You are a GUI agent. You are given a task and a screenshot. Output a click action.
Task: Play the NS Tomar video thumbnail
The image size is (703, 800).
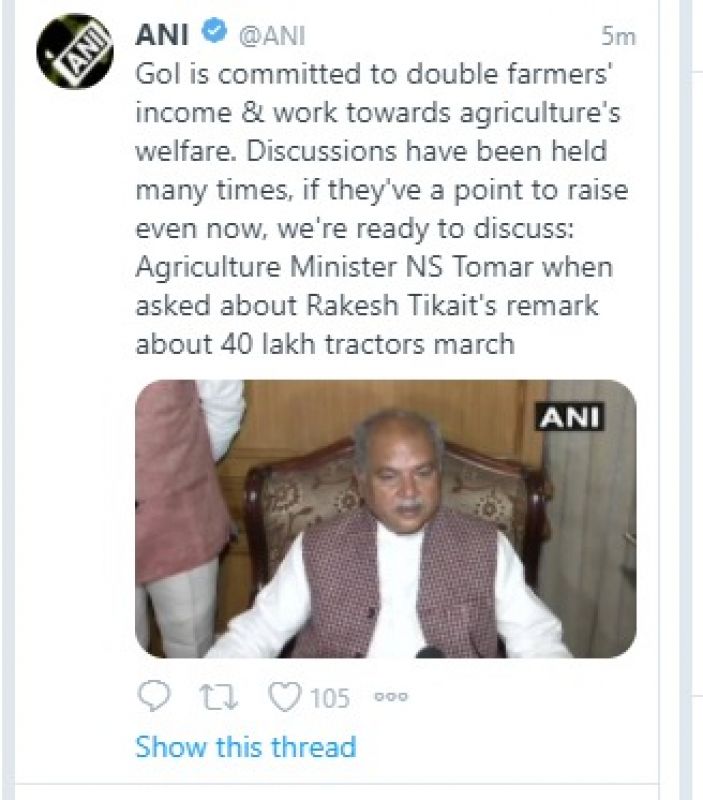tap(385, 518)
